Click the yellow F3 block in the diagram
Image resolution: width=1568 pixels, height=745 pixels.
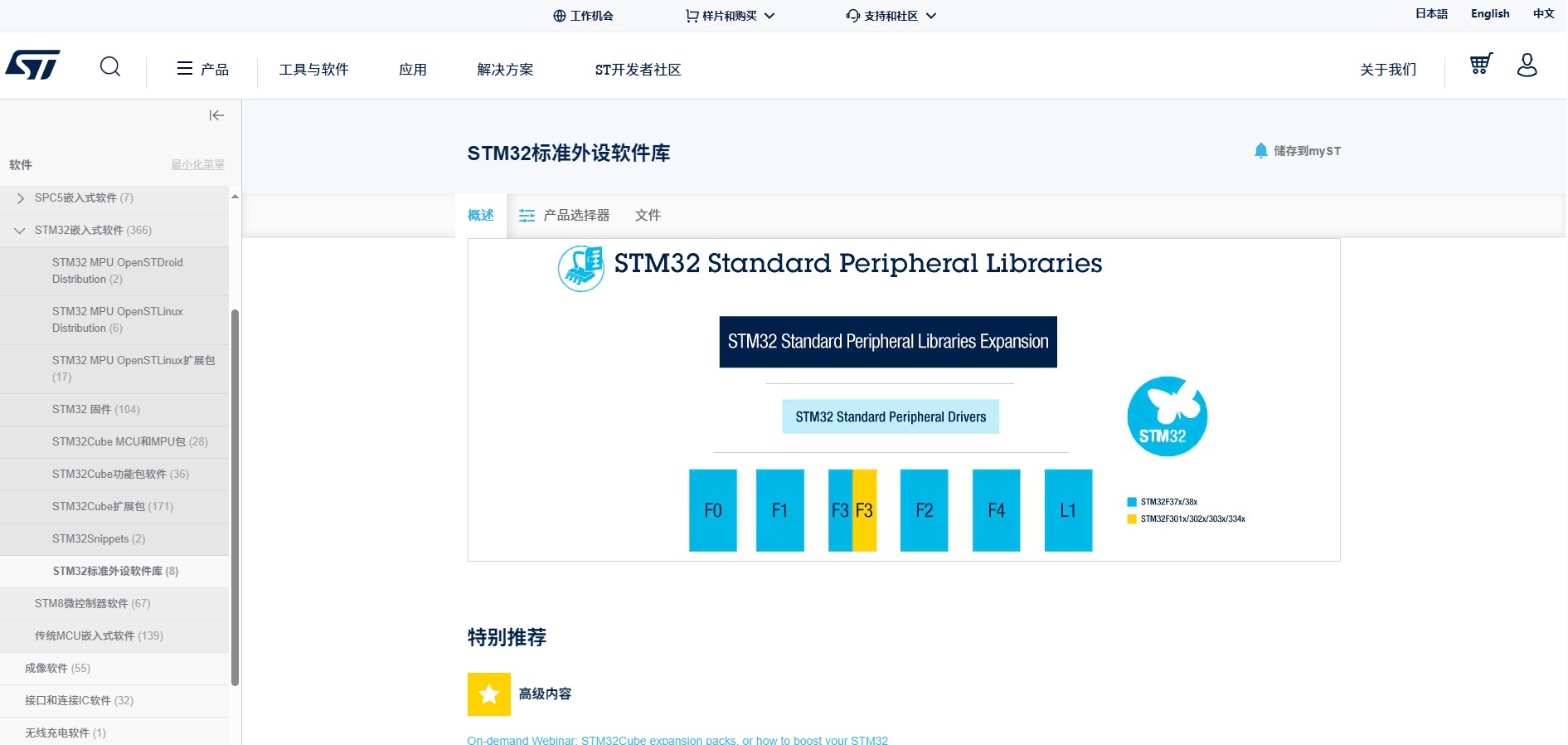tap(865, 510)
